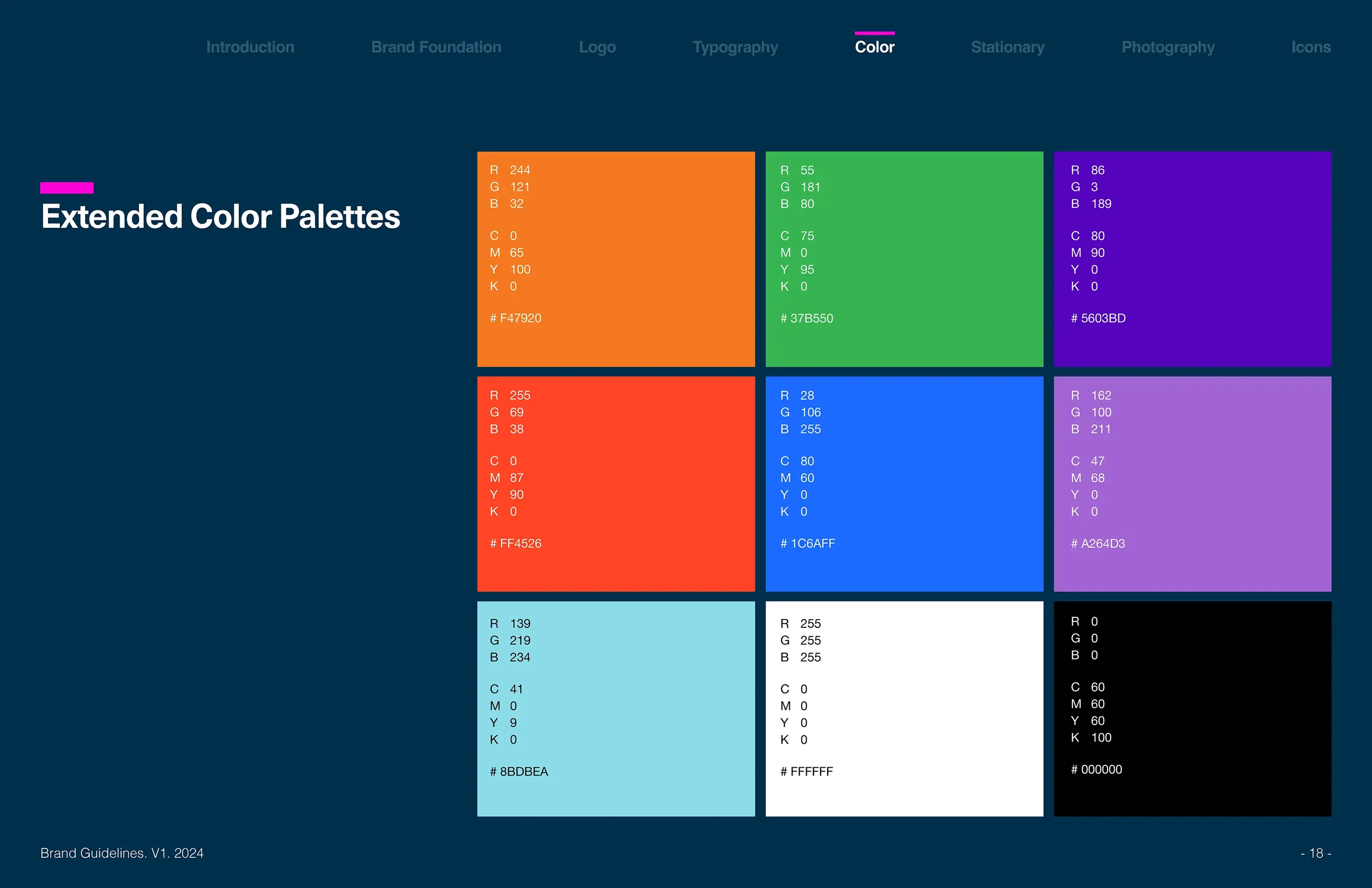Open the Photography section
The height and width of the screenshot is (888, 1372).
point(1168,47)
